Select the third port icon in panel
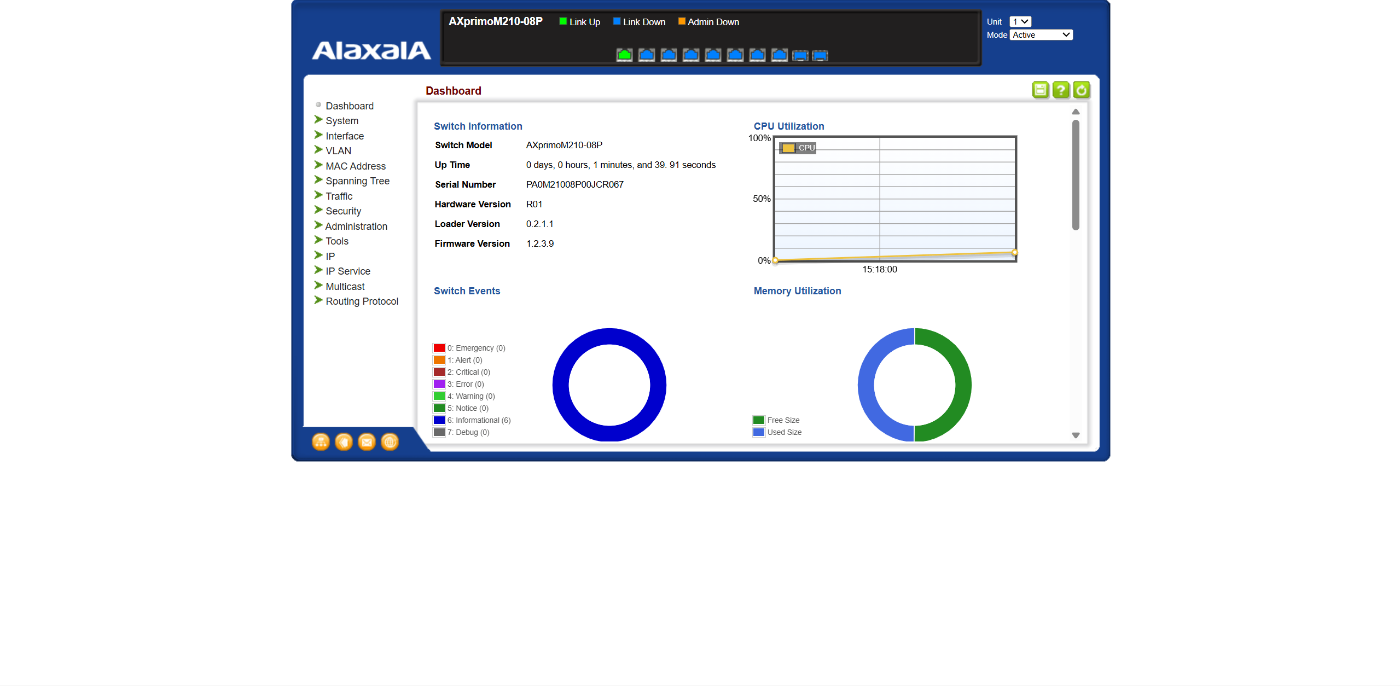This screenshot has height=686, width=1400. tap(669, 55)
